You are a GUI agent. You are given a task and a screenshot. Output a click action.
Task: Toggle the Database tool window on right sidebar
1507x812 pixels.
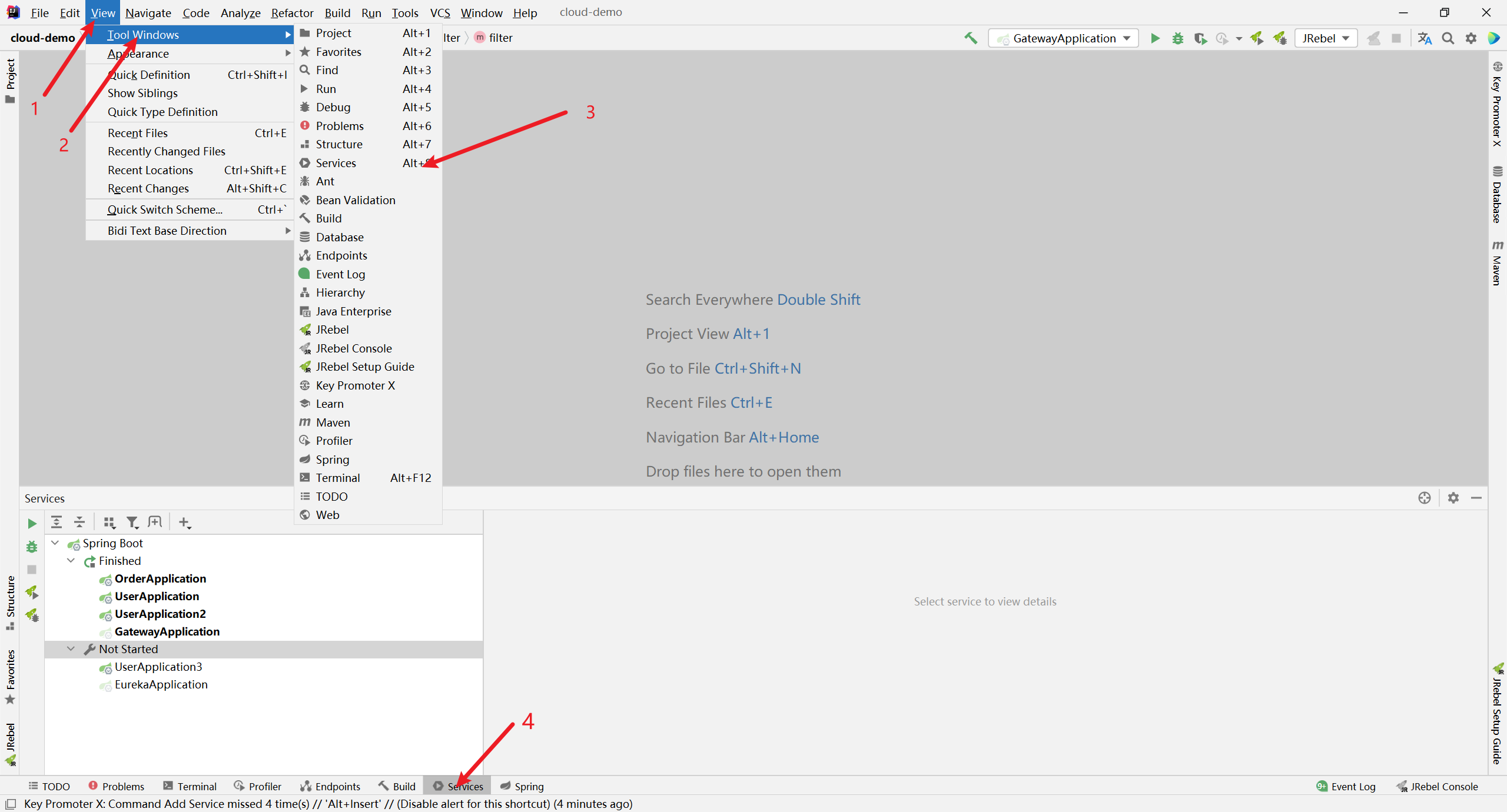[x=1497, y=195]
